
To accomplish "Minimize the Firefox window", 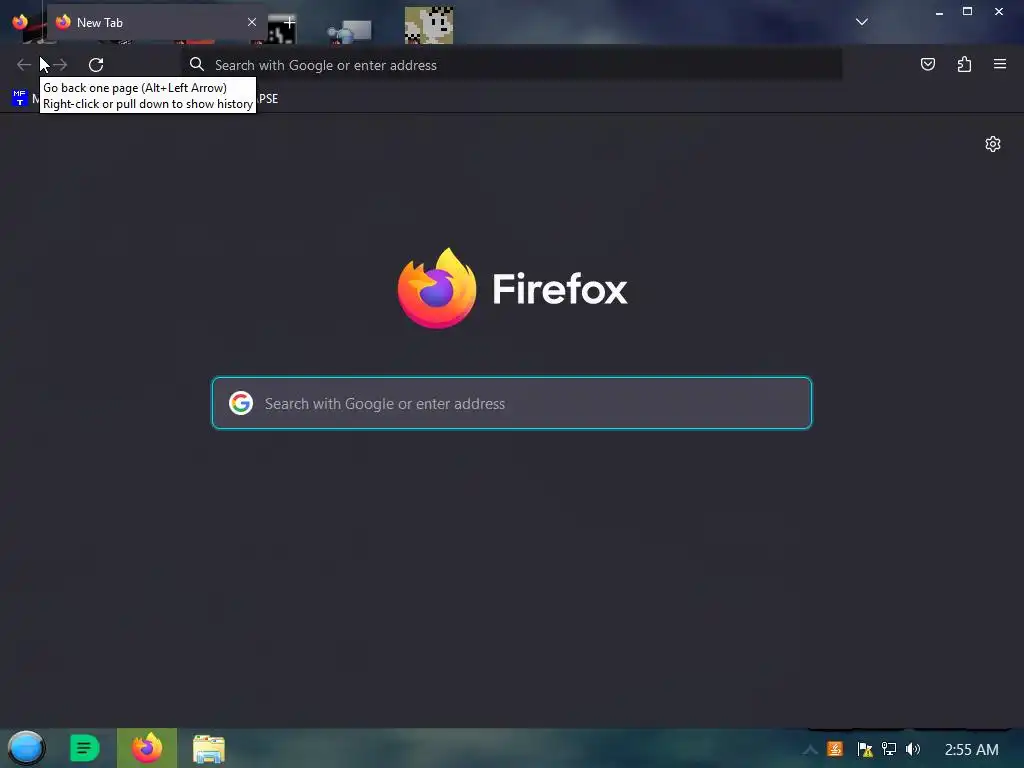I will [x=939, y=12].
